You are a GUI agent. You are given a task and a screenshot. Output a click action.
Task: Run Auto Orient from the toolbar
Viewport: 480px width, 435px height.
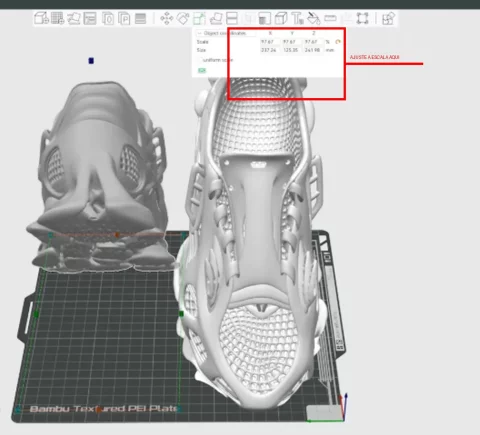pos(74,18)
